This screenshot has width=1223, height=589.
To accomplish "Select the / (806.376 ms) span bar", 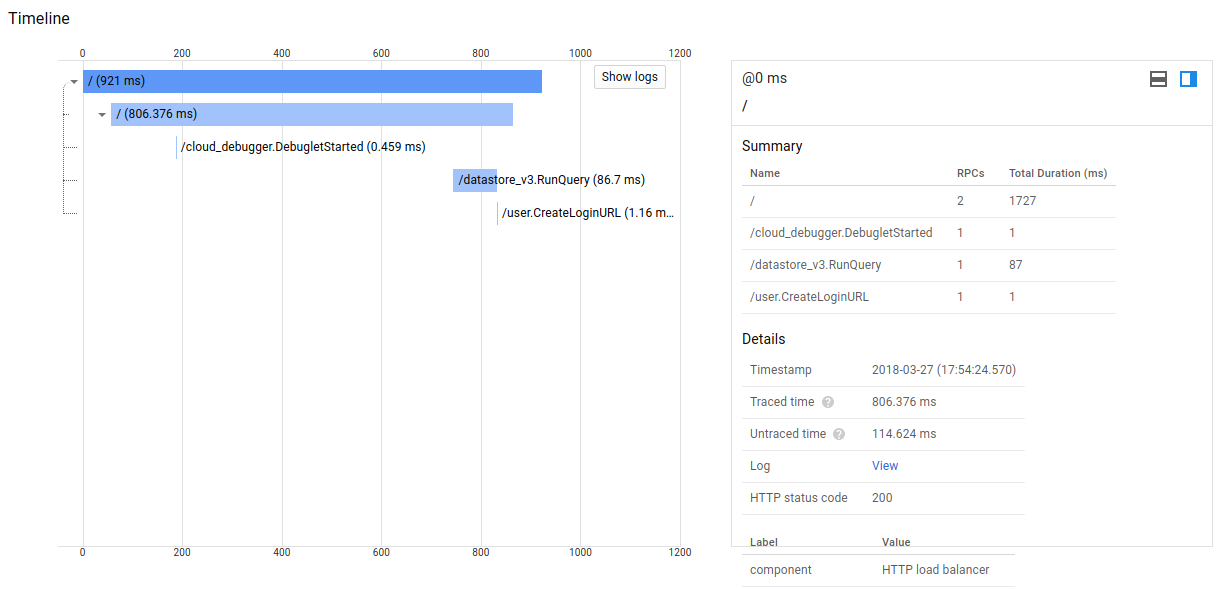I will click(x=312, y=115).
